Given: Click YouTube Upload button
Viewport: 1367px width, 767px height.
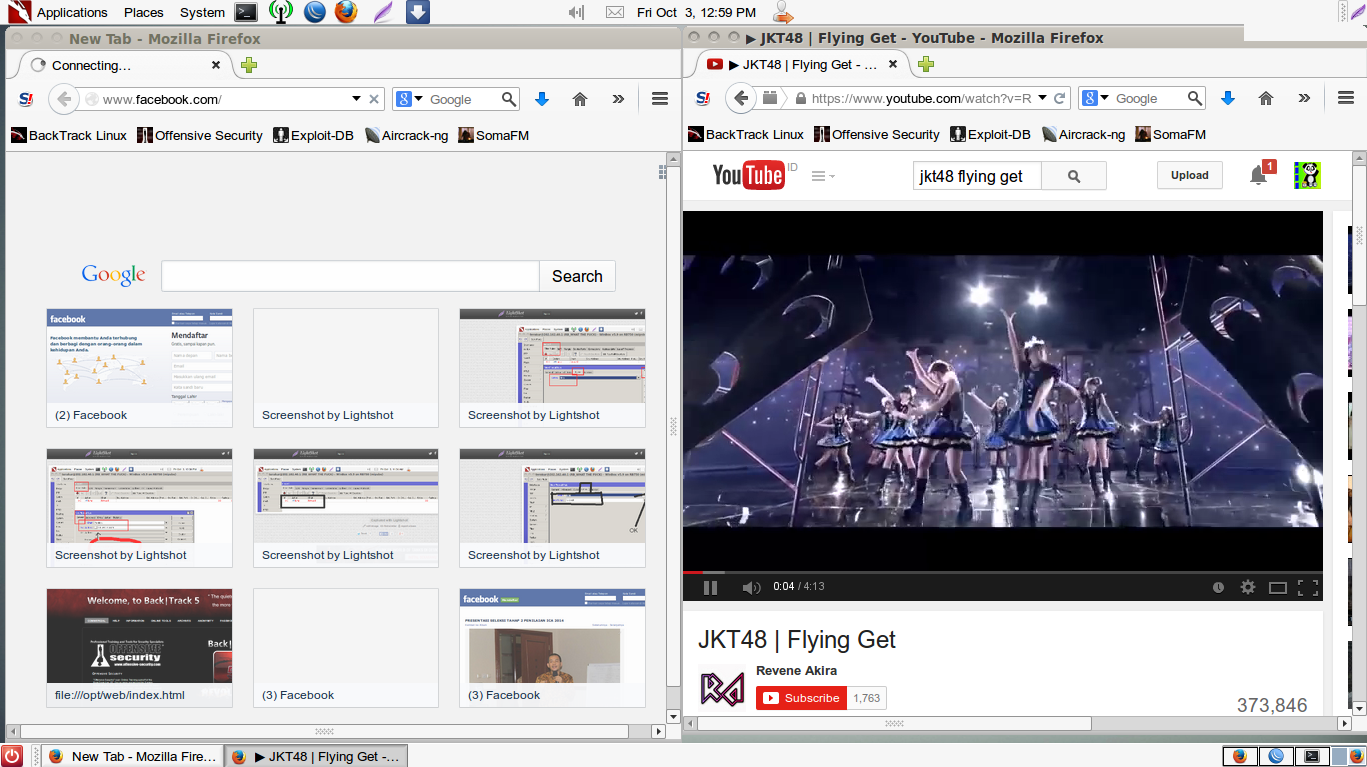Looking at the screenshot, I should 1190,175.
